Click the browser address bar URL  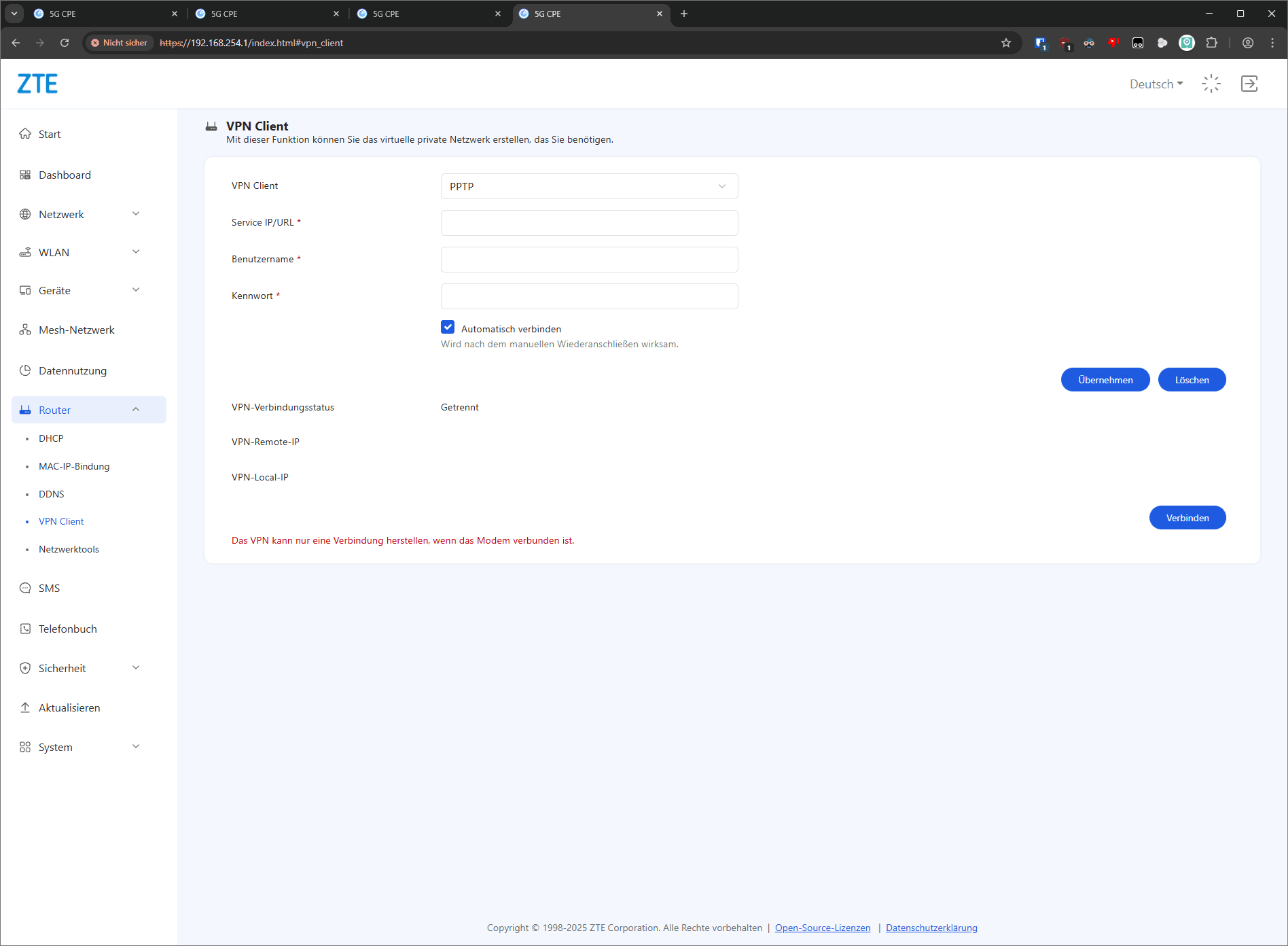[x=251, y=43]
